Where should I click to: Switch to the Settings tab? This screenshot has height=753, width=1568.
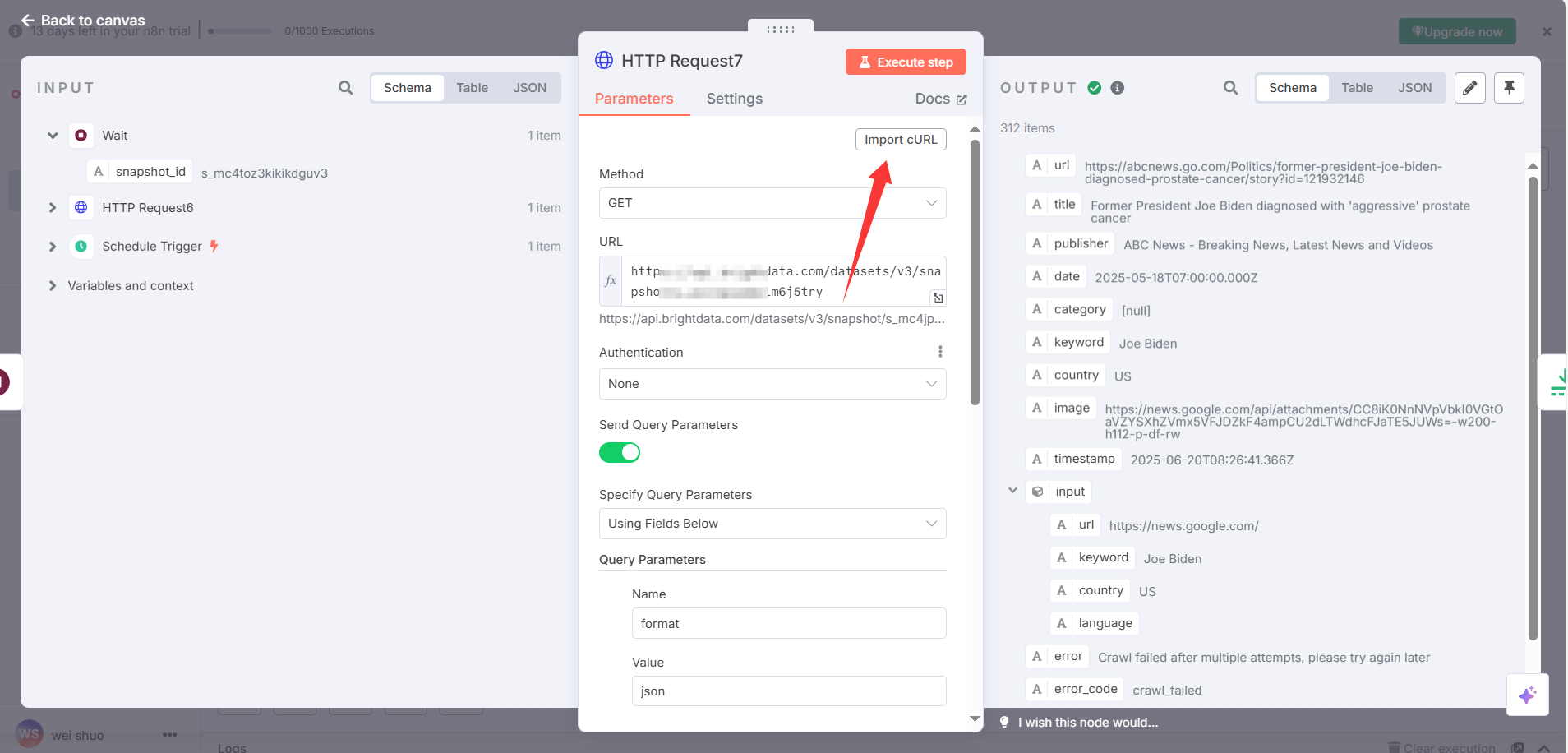[735, 99]
